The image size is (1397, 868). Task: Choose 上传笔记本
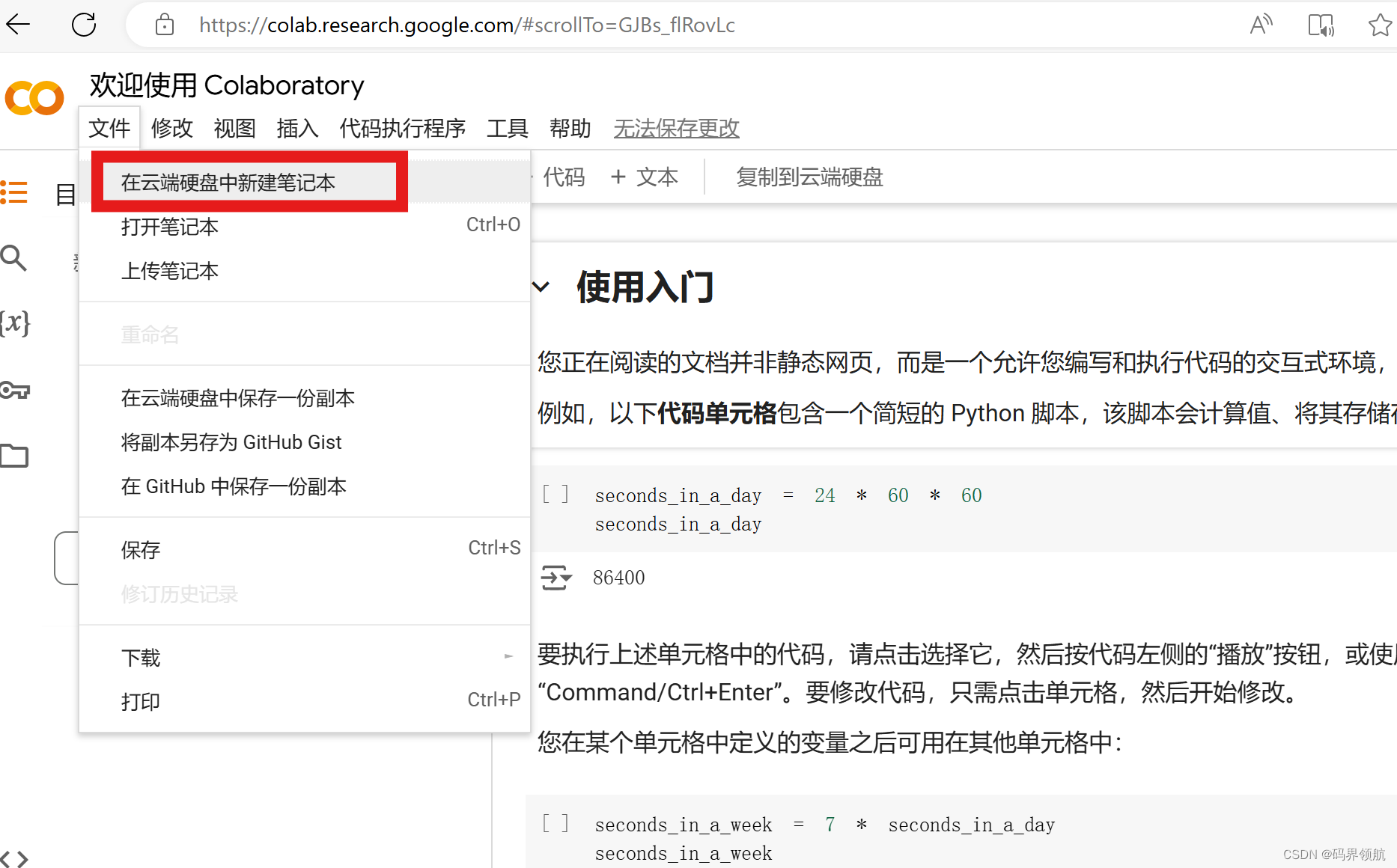(x=305, y=270)
